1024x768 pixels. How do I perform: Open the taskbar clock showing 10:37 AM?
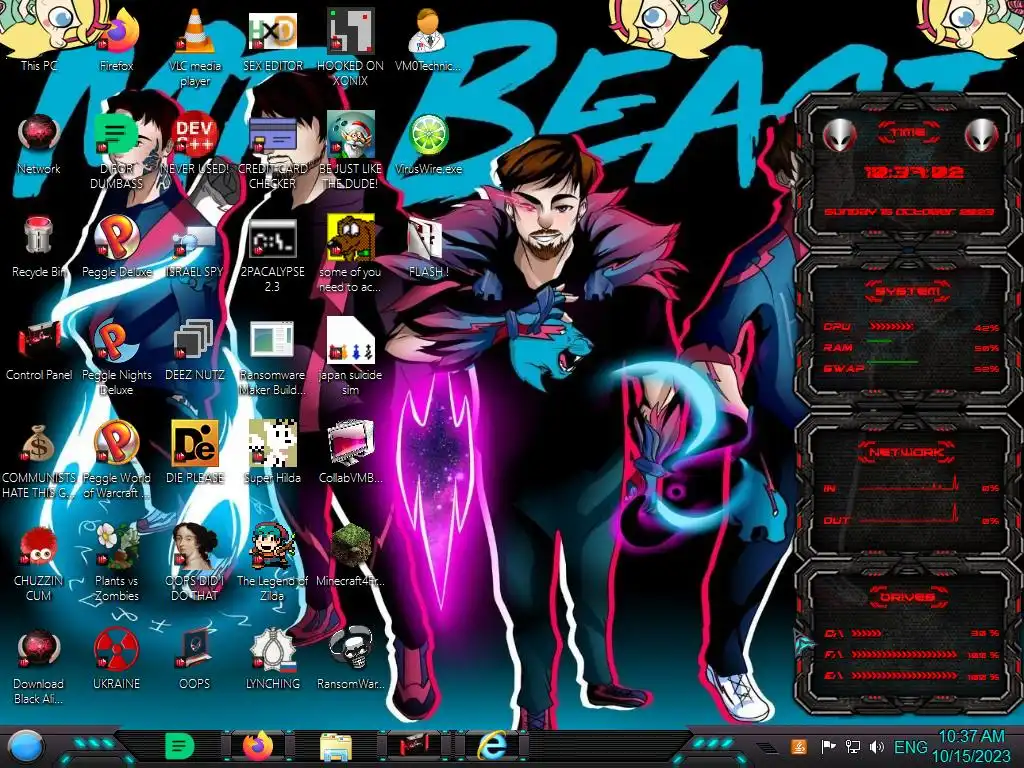(972, 746)
